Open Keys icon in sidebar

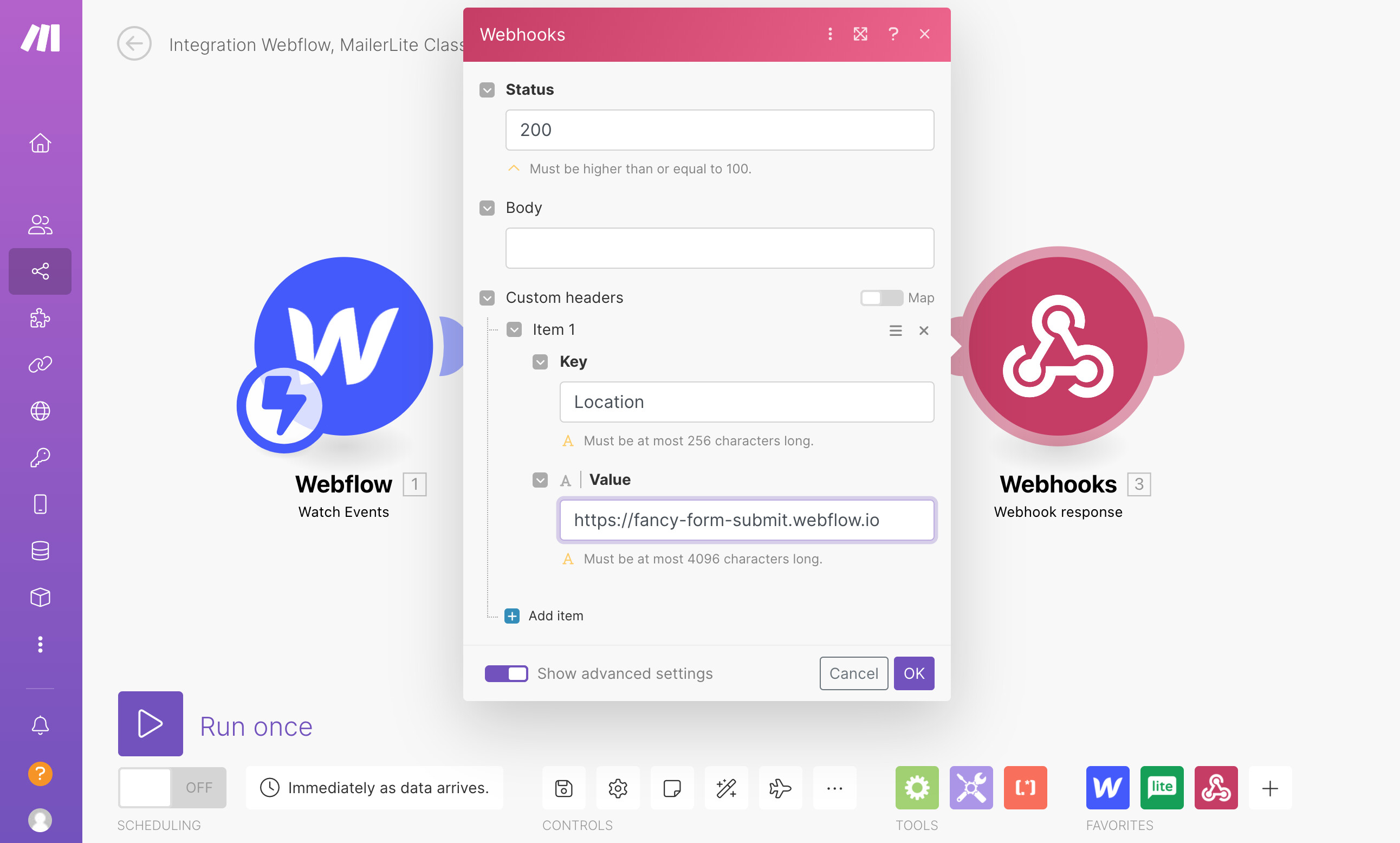point(40,457)
